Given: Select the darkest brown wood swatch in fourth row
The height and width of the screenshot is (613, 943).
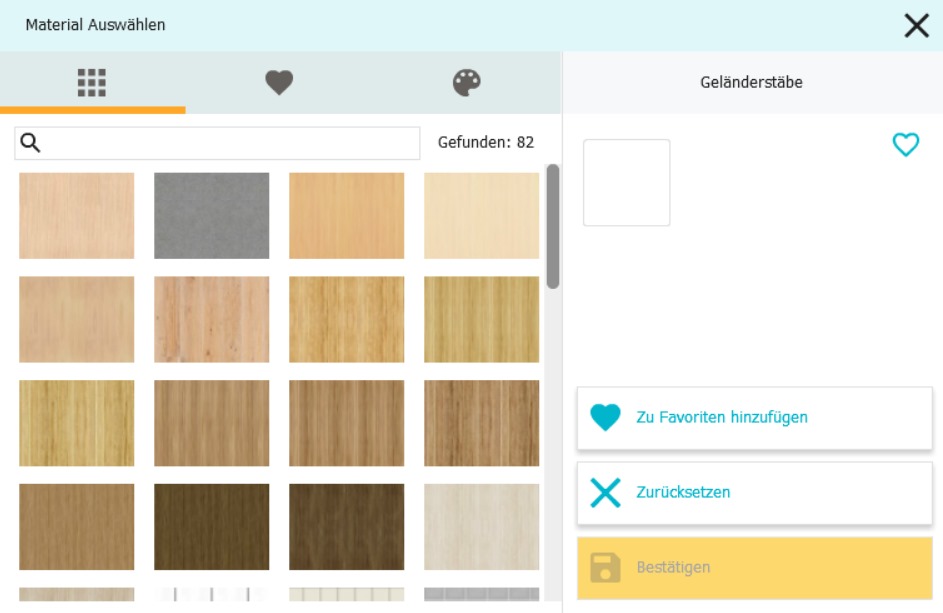Looking at the screenshot, I should tap(346, 527).
